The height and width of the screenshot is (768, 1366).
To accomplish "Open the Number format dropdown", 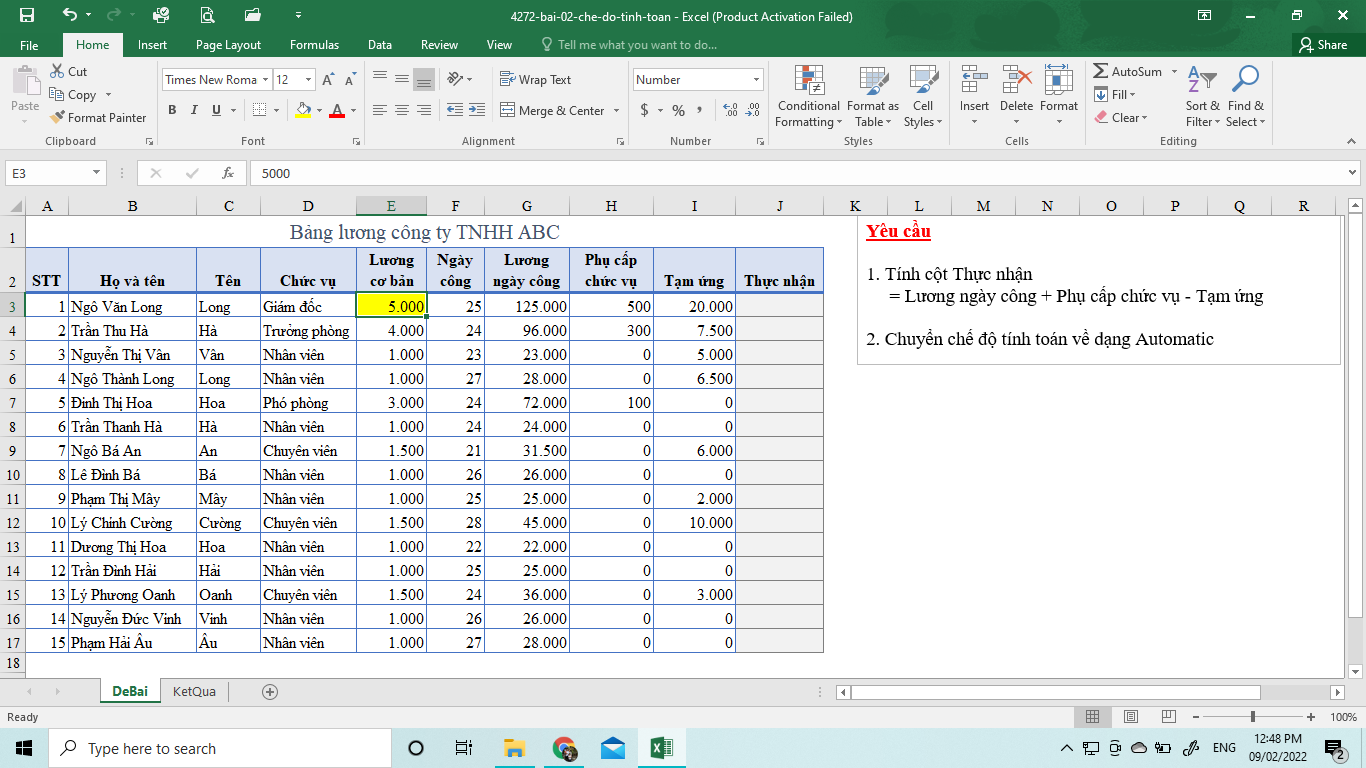I will click(756, 80).
